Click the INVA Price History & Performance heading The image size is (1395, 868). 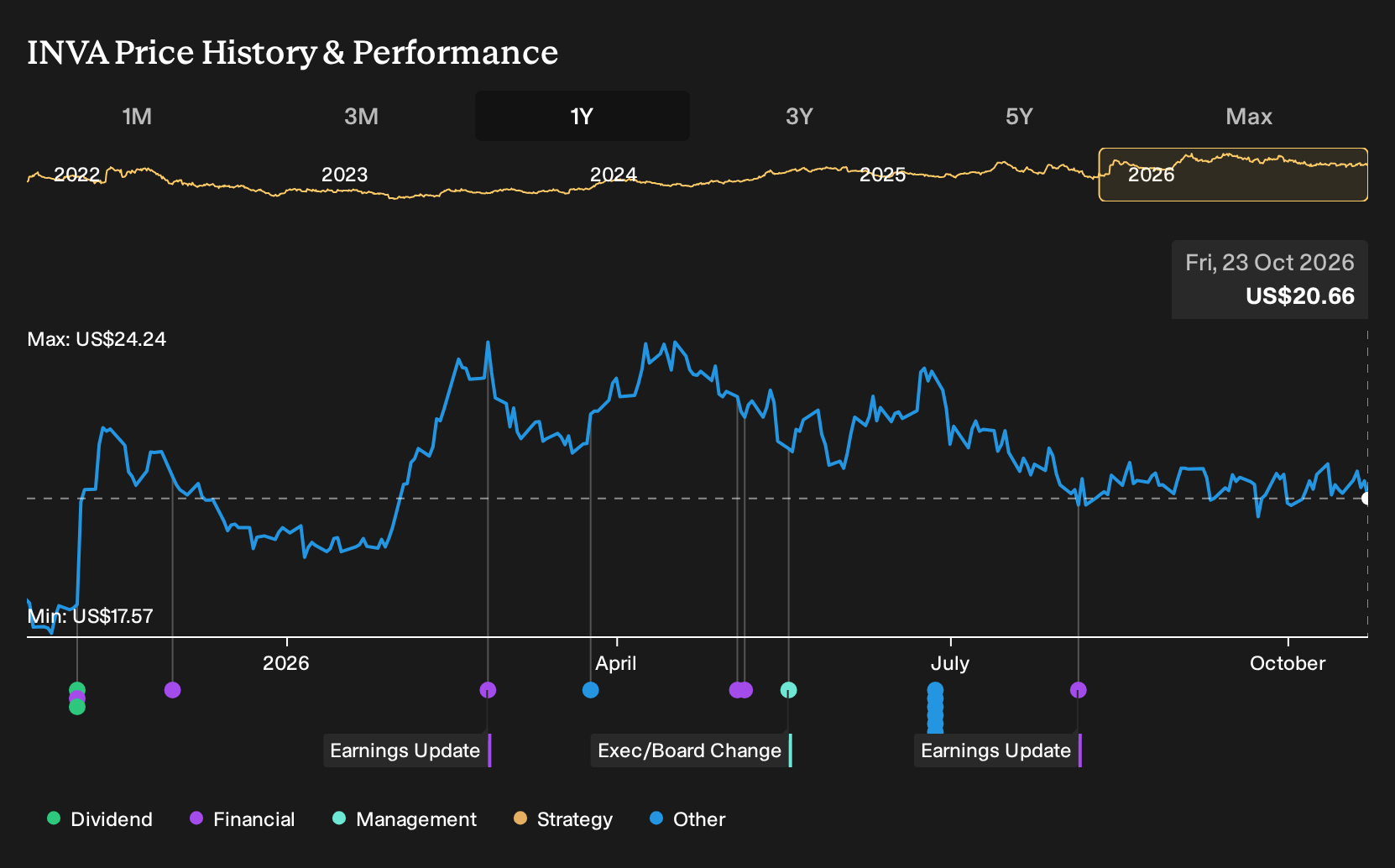point(293,52)
